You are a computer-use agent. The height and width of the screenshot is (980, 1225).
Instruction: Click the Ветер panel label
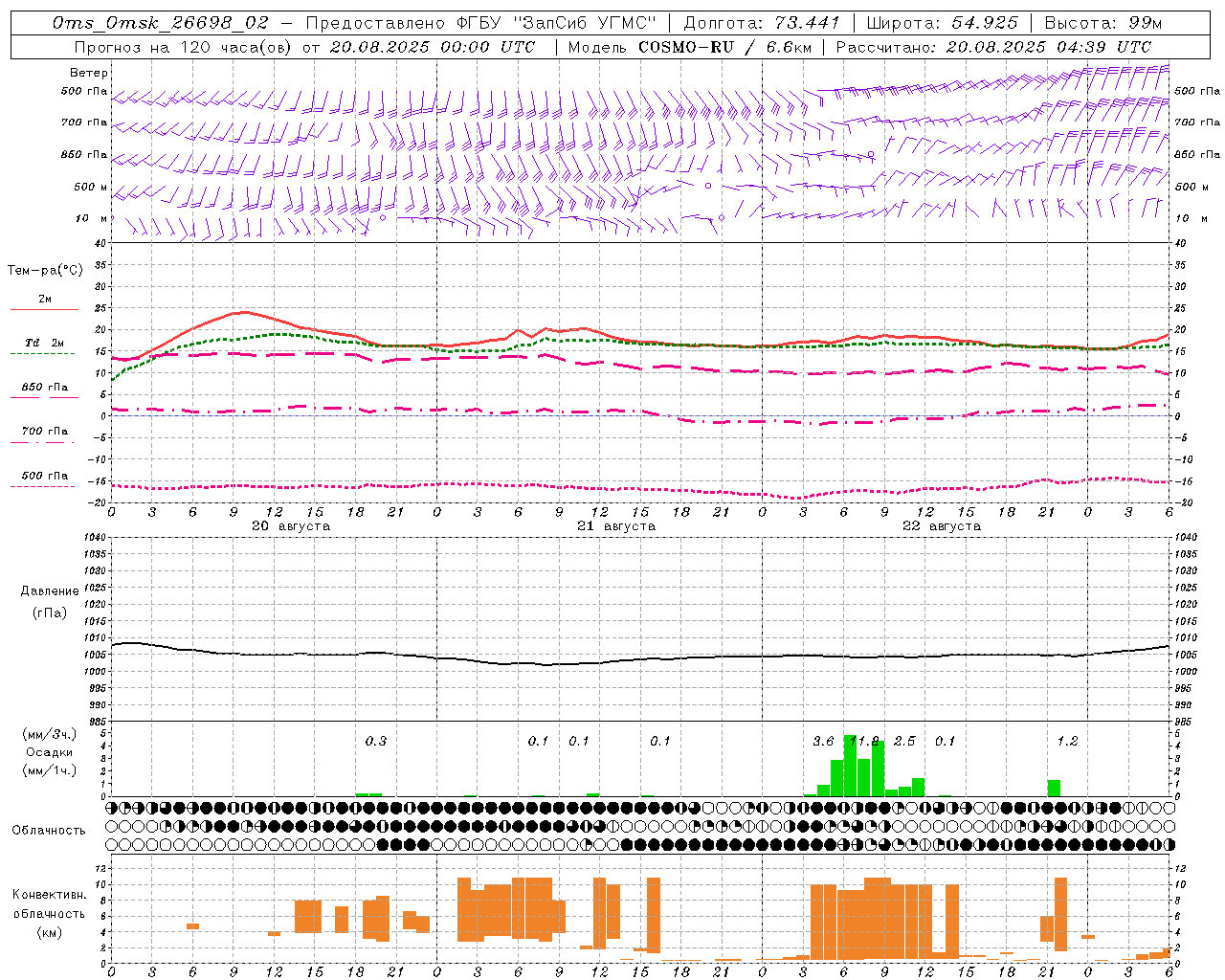[89, 73]
